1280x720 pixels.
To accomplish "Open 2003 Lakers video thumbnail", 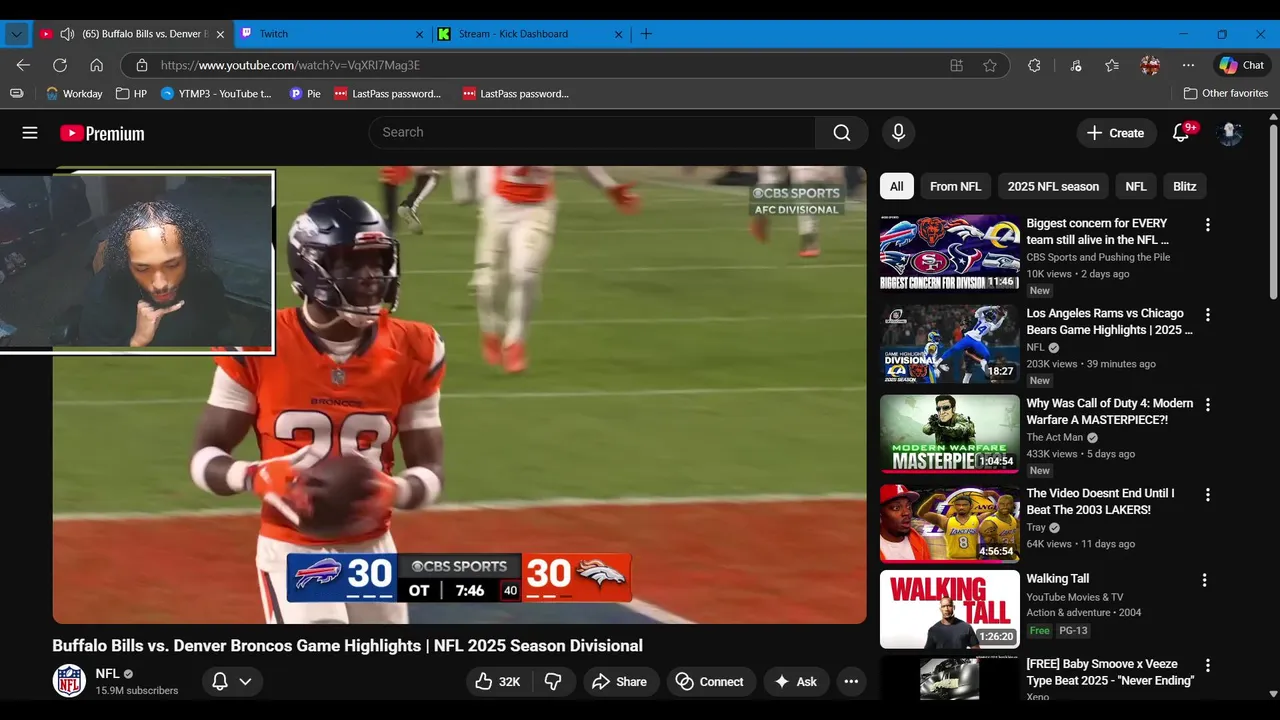I will point(950,523).
